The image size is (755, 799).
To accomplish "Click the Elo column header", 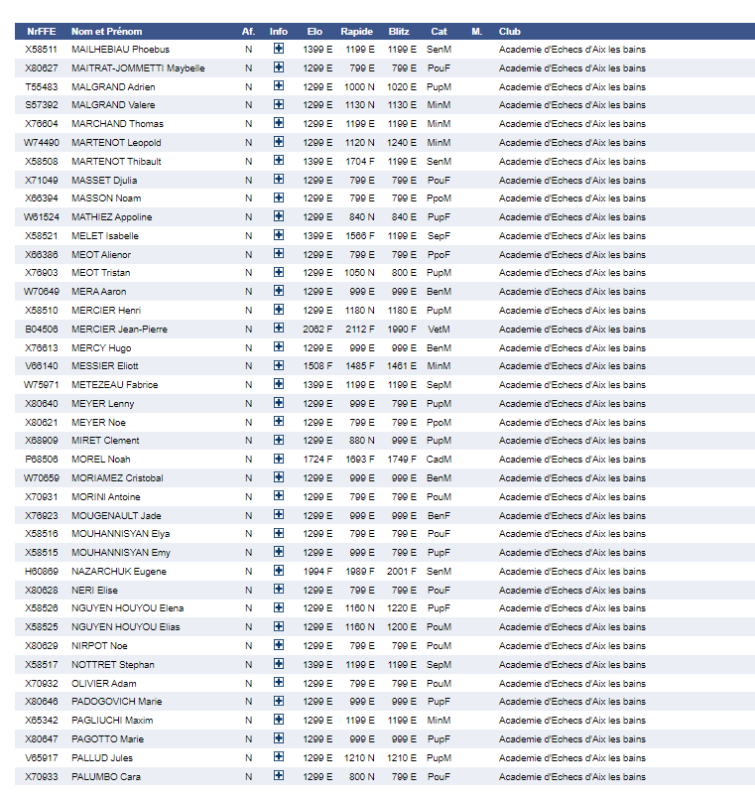I will click(316, 32).
